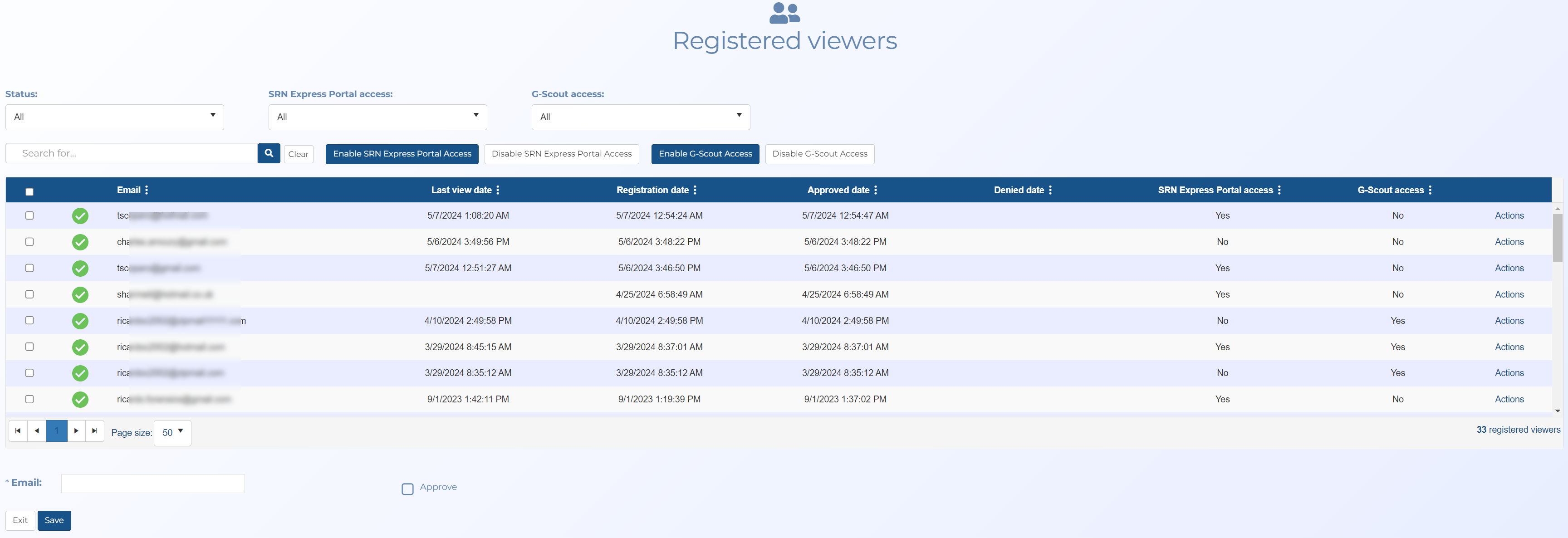Open the Page size 50 dropdown
Viewport: 1568px width, 538px height.
172,433
